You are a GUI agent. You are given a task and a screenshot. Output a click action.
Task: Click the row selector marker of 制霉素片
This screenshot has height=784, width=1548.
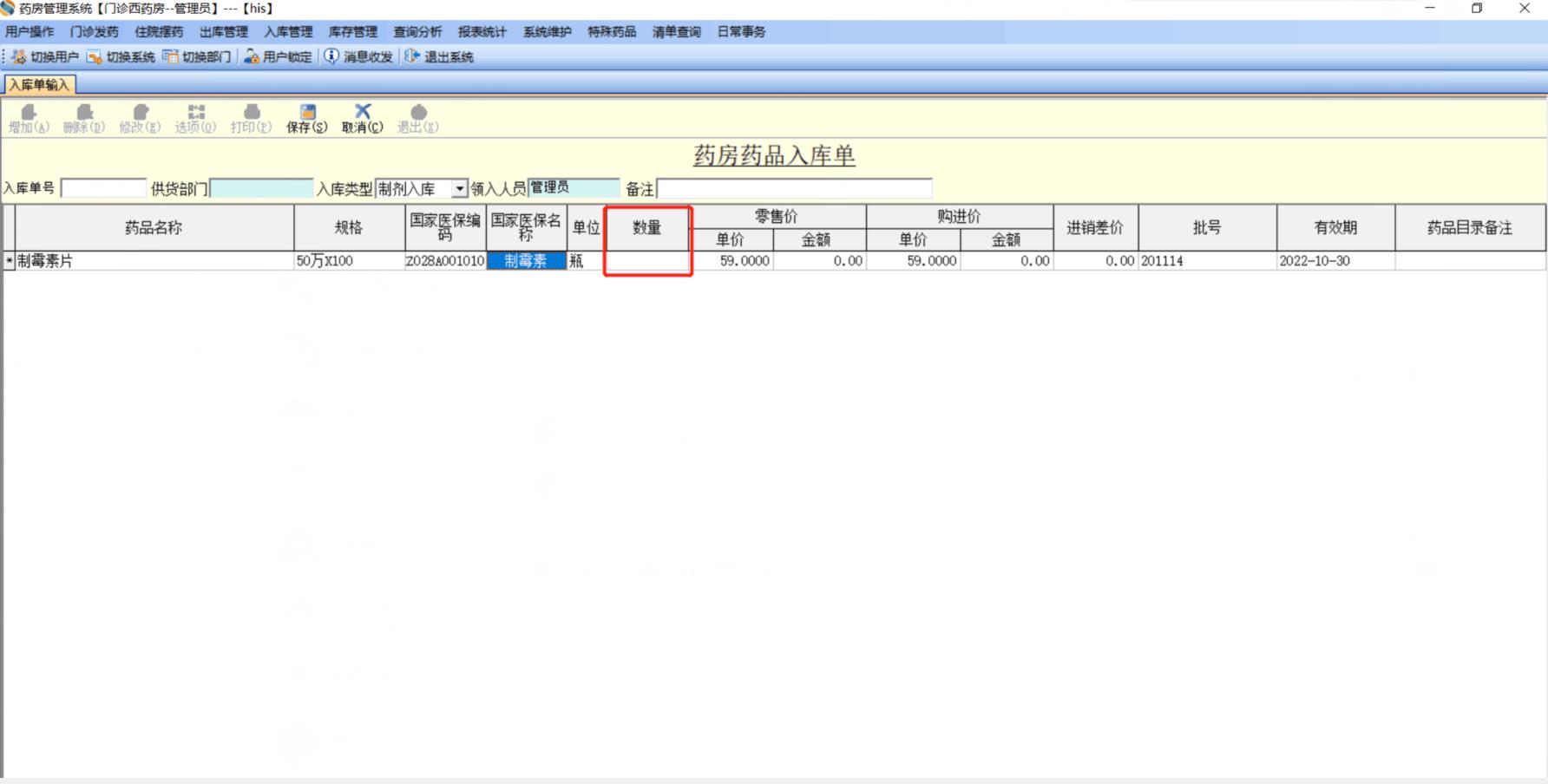pyautogui.click(x=9, y=261)
